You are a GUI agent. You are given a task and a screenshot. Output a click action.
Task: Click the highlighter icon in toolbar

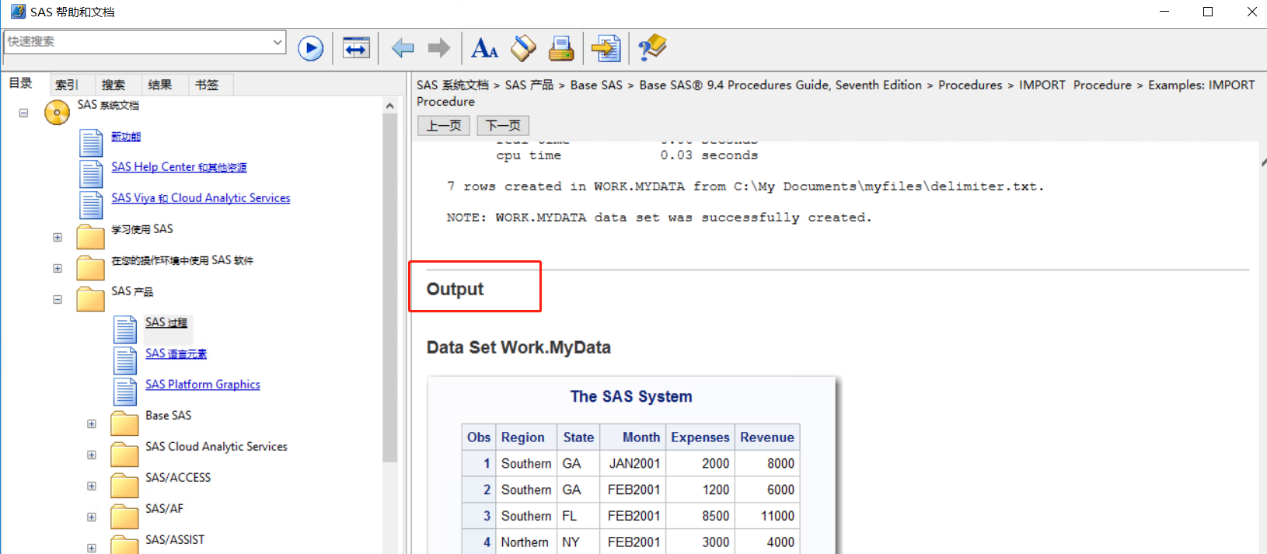coord(523,48)
